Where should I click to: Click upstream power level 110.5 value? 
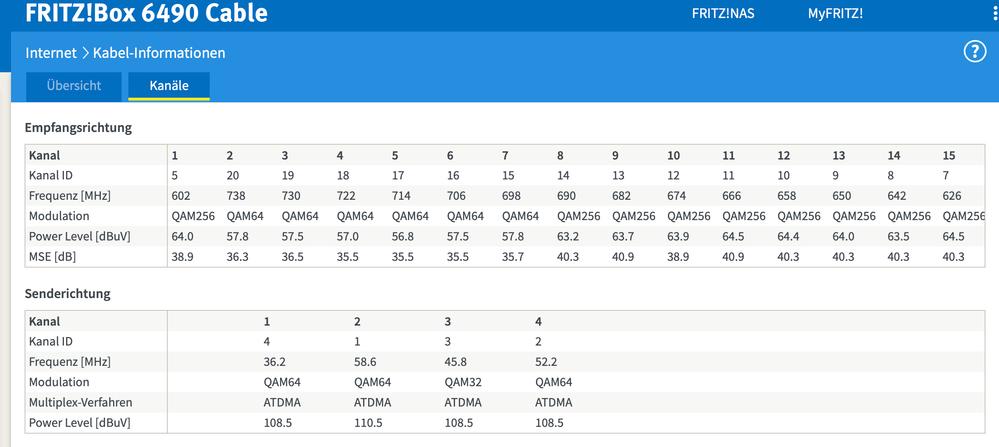[x=368, y=423]
